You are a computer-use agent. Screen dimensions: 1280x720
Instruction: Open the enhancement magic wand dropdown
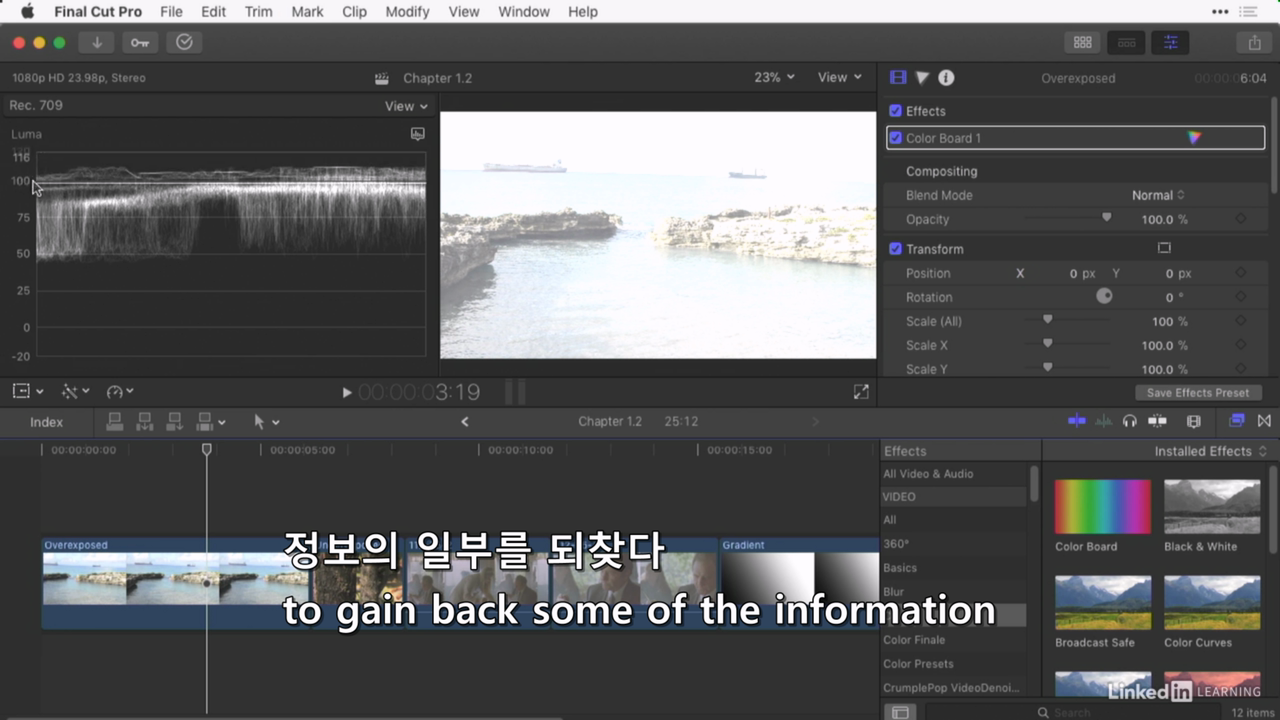(x=76, y=392)
